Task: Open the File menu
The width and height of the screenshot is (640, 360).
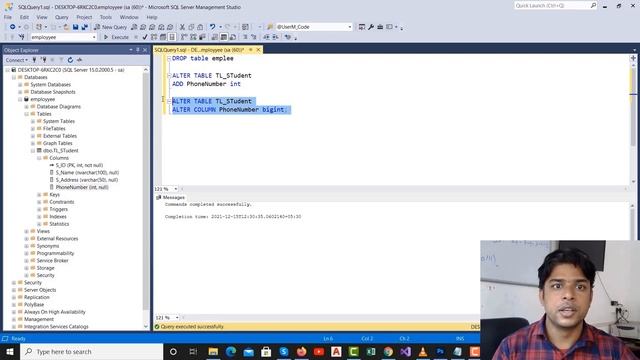Action: (8, 17)
